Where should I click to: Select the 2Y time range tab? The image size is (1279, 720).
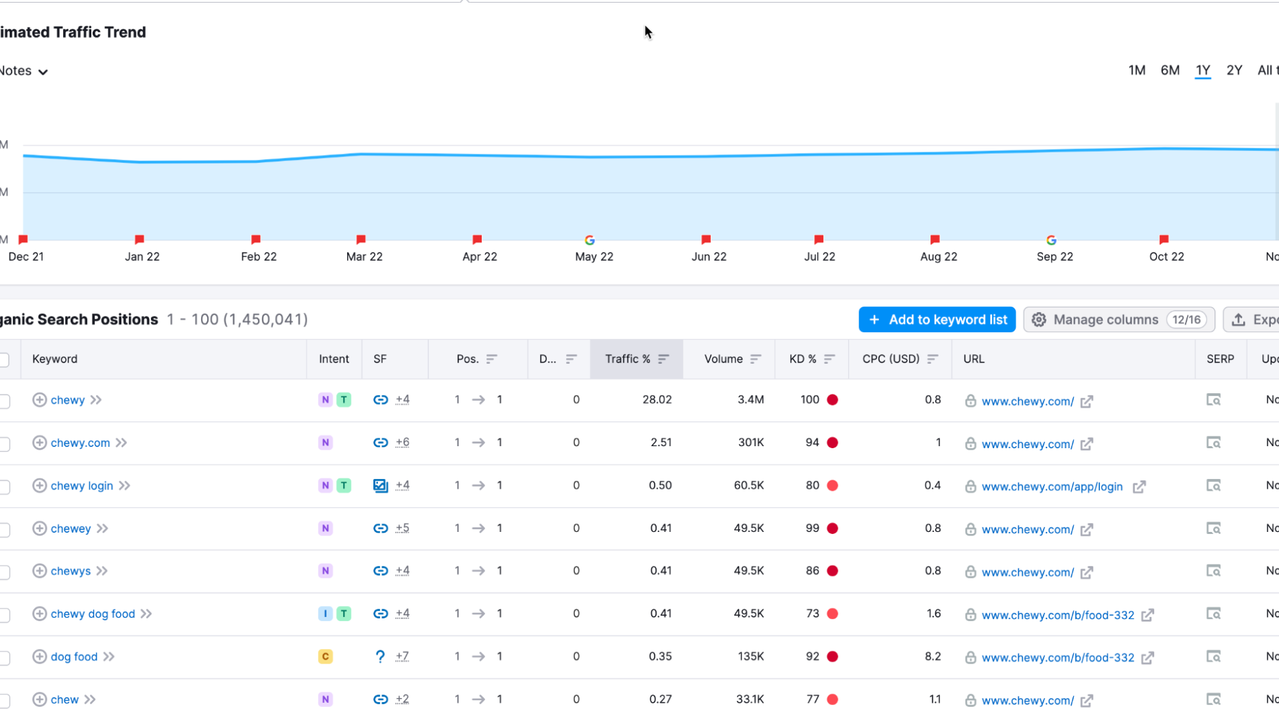[1234, 70]
